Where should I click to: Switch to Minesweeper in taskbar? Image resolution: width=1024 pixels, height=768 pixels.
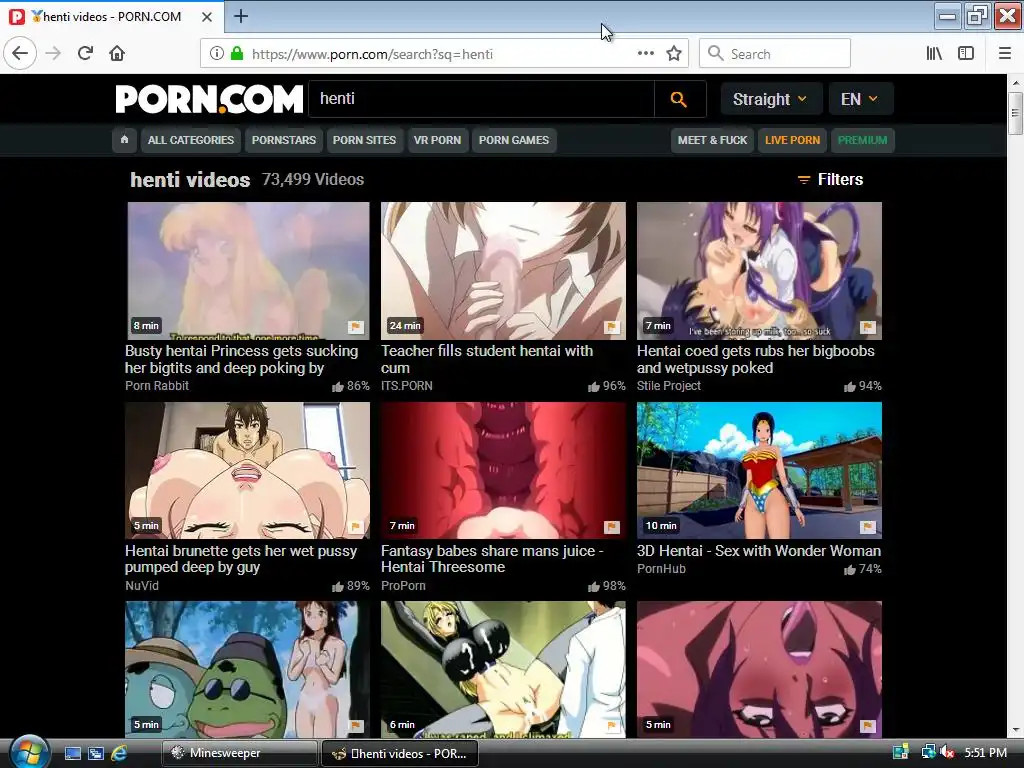point(239,753)
